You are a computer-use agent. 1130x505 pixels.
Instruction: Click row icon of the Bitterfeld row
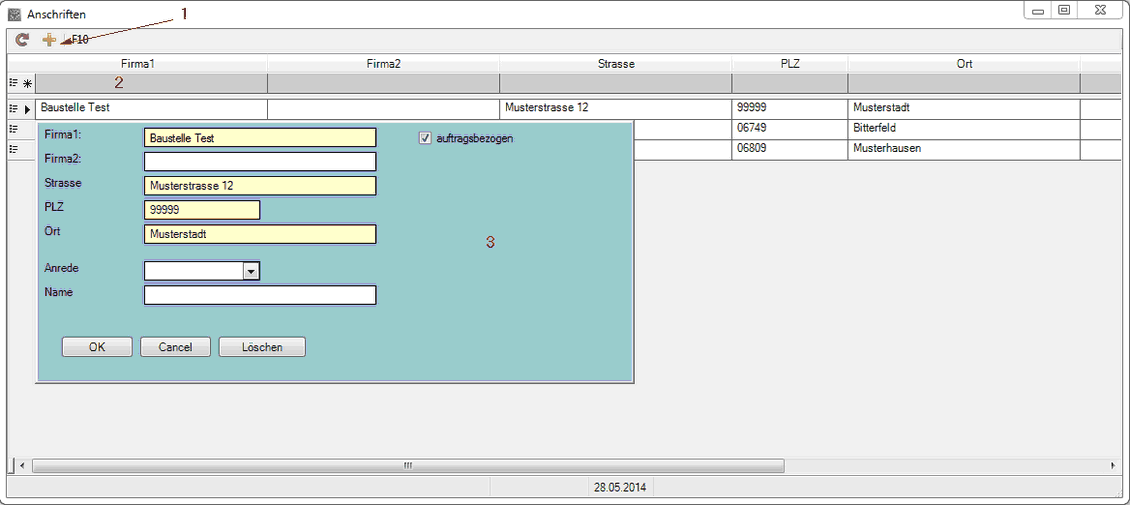[14, 129]
